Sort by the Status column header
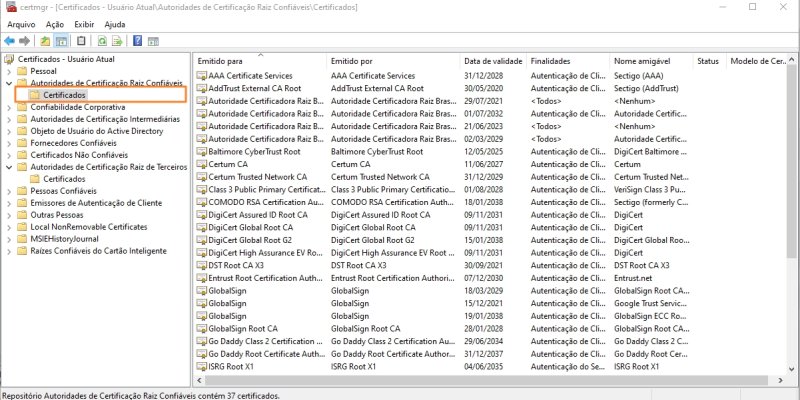 709,61
